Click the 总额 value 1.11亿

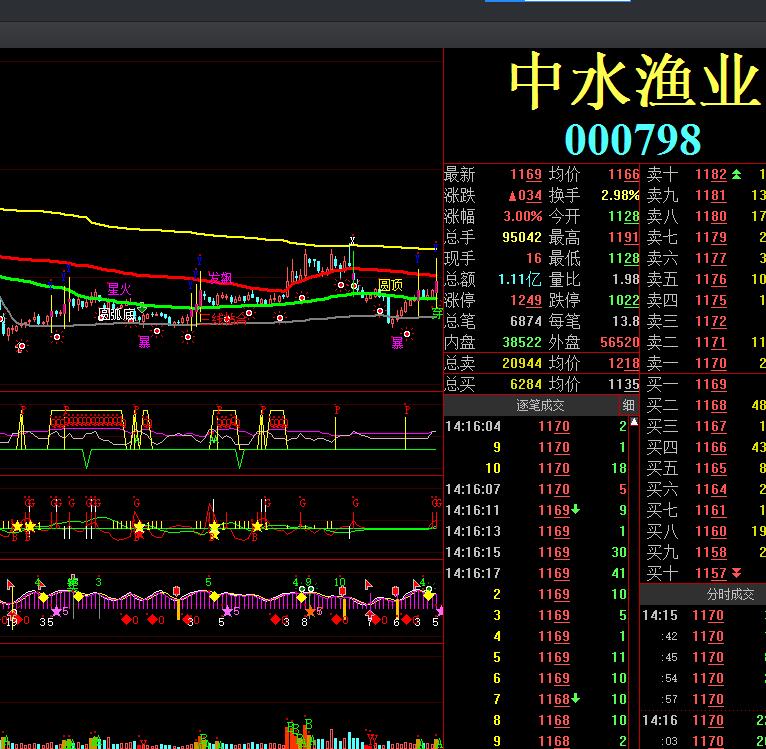(520, 279)
